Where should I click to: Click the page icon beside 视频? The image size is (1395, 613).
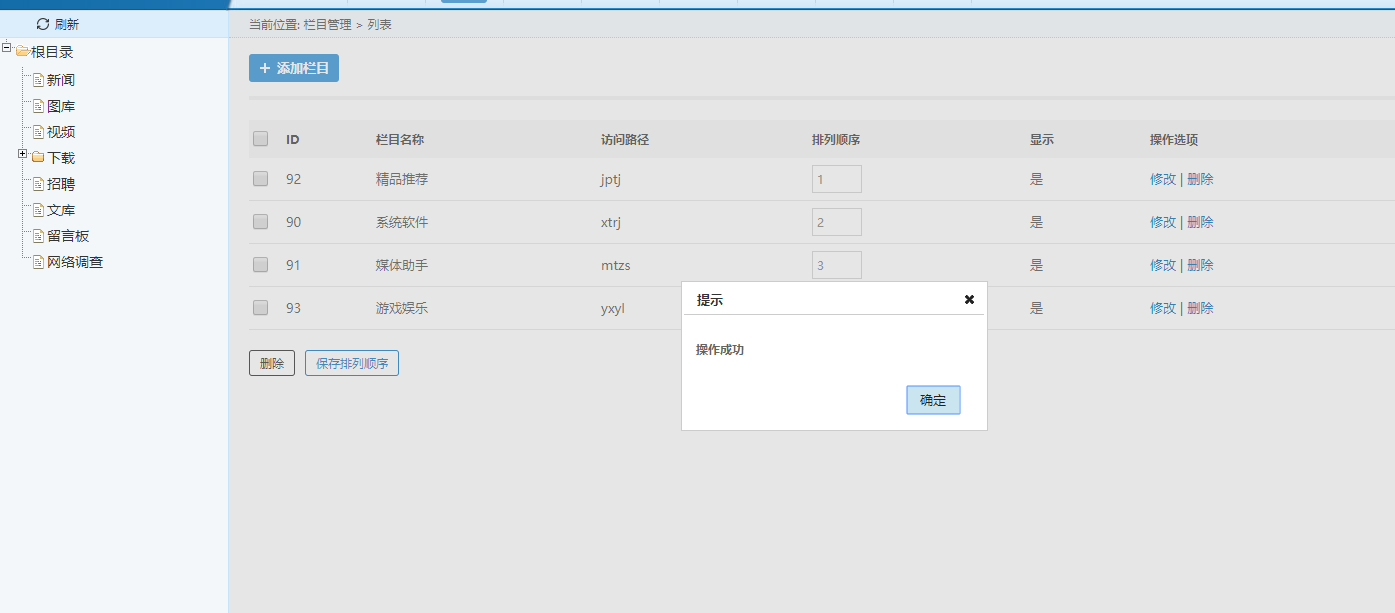(38, 132)
